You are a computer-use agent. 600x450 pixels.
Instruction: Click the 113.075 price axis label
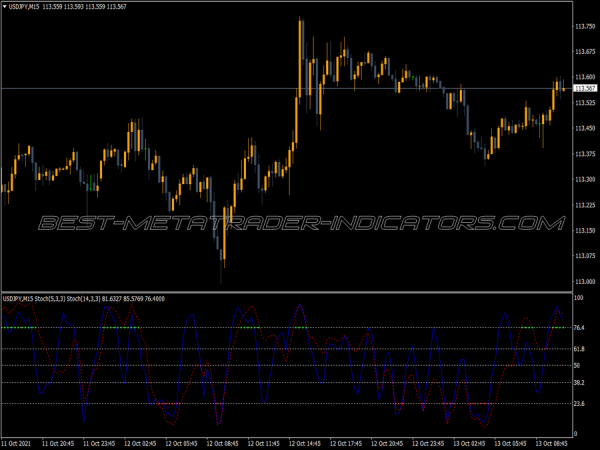(585, 256)
